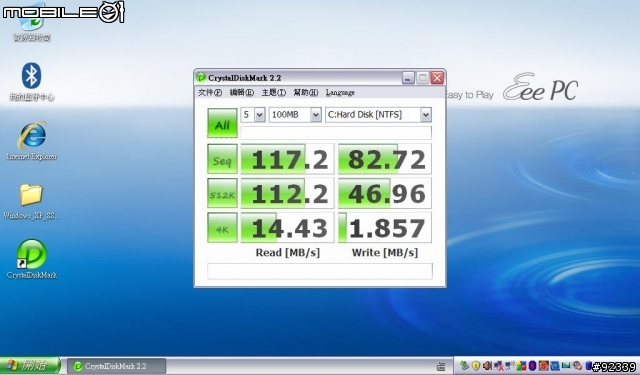The width and height of the screenshot is (640, 375).
Task: Select the CrystalDiskMark desktop shortcut
Action: 31,259
